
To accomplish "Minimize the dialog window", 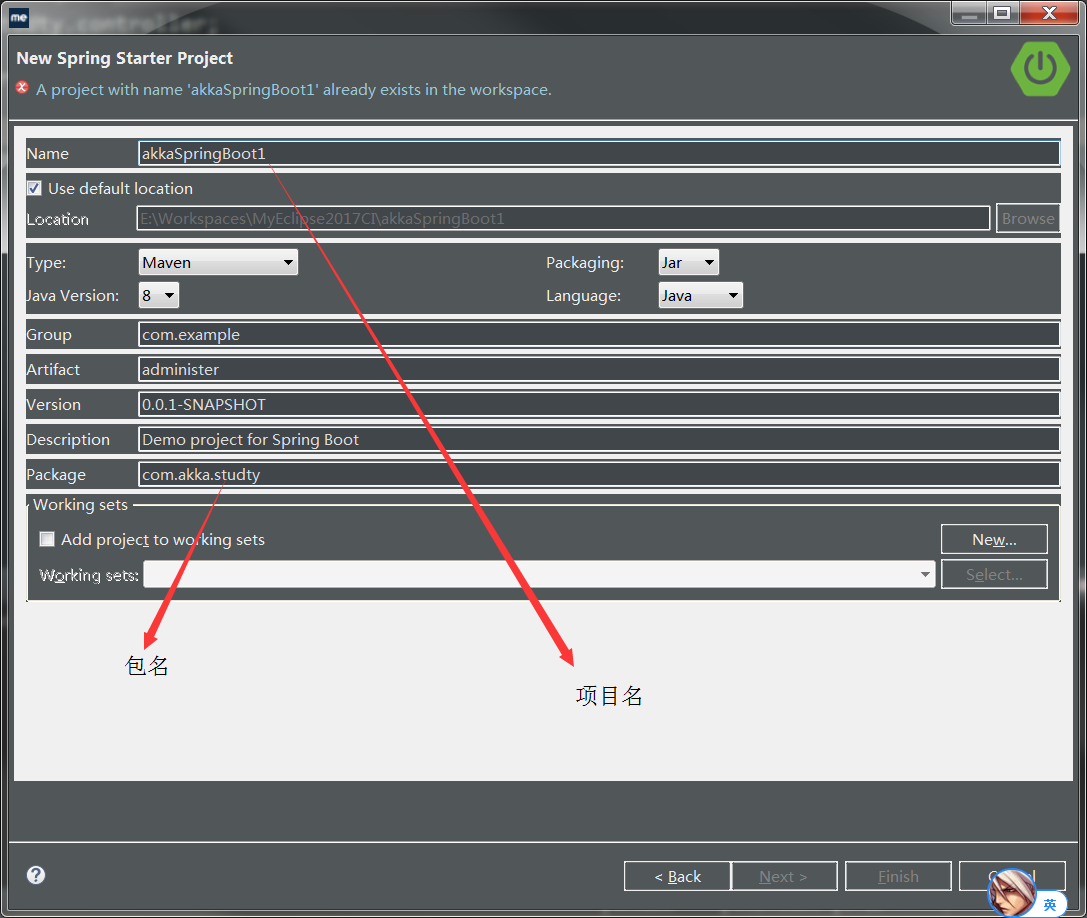I will click(x=968, y=13).
